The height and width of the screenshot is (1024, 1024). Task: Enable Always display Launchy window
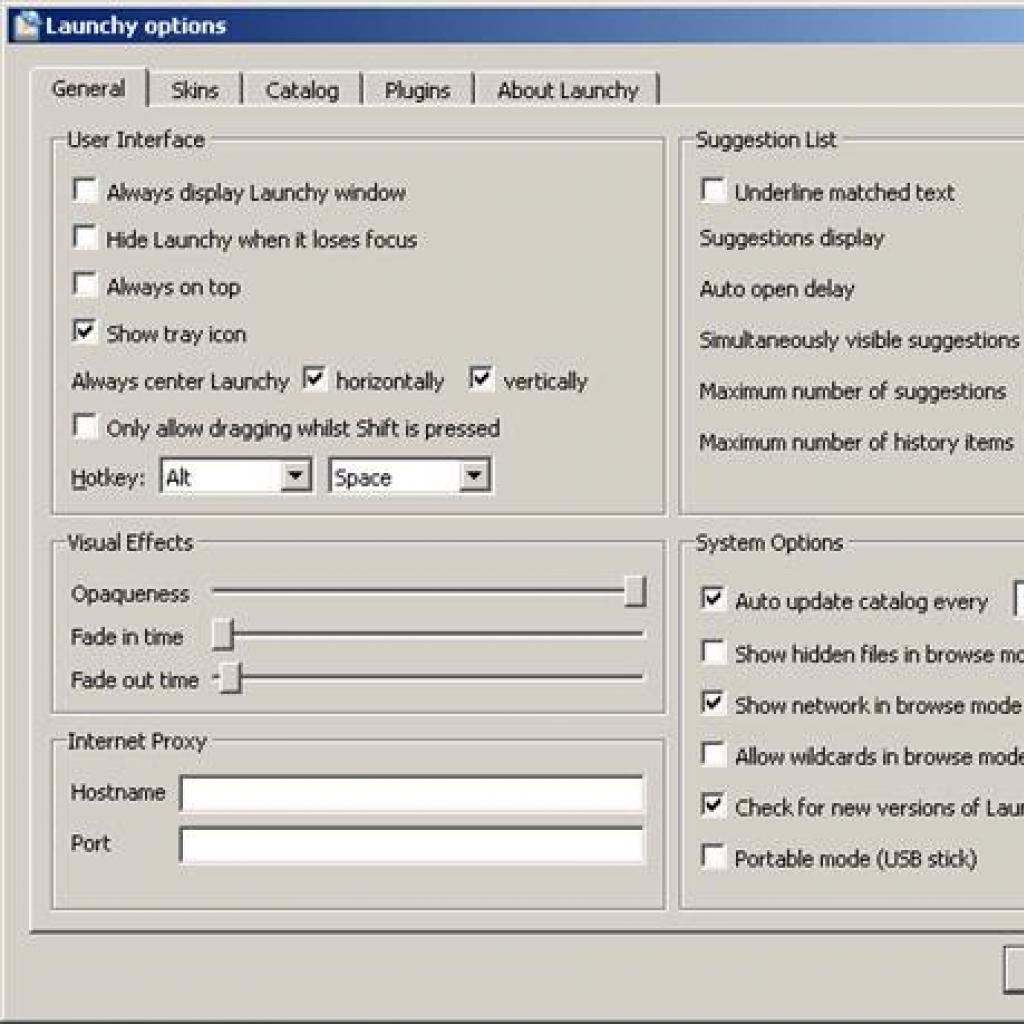pos(85,191)
